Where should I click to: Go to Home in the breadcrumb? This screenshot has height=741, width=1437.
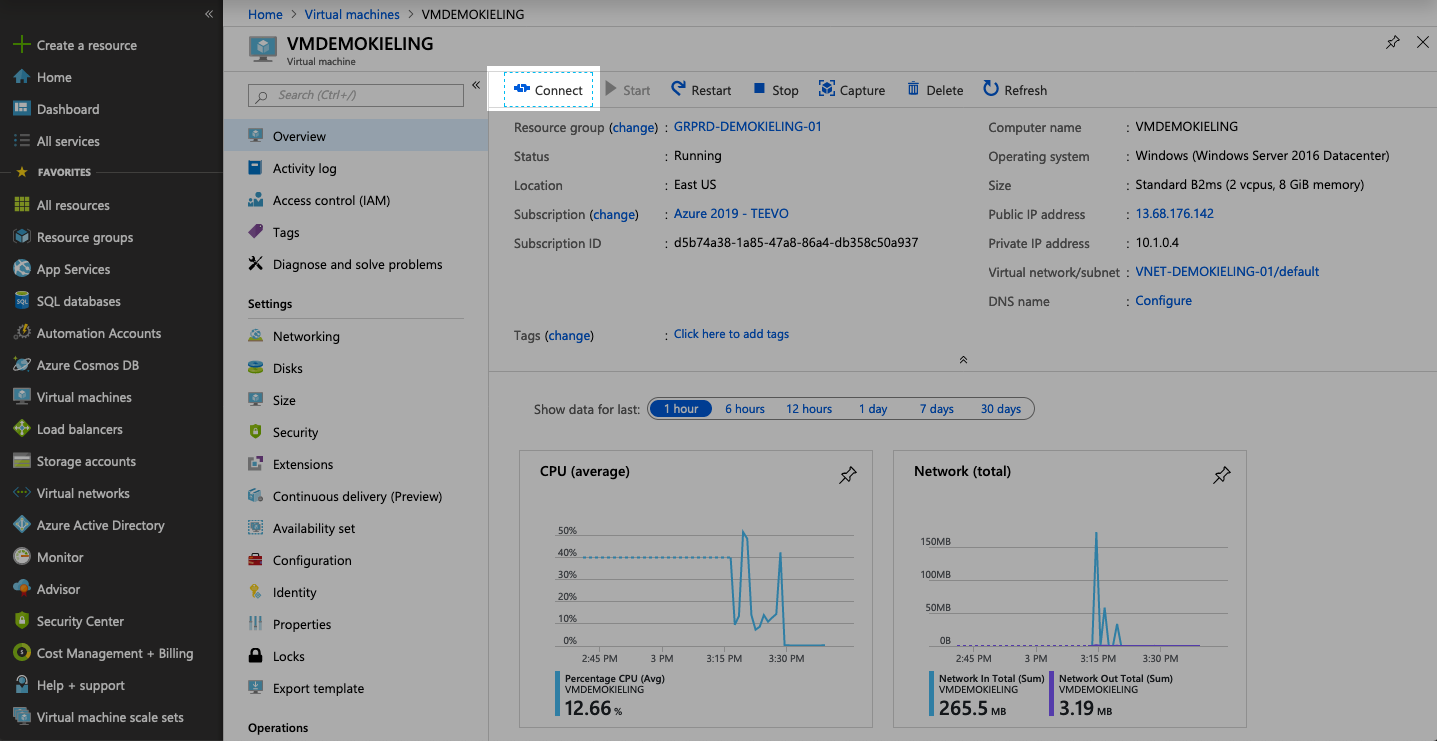pos(265,14)
